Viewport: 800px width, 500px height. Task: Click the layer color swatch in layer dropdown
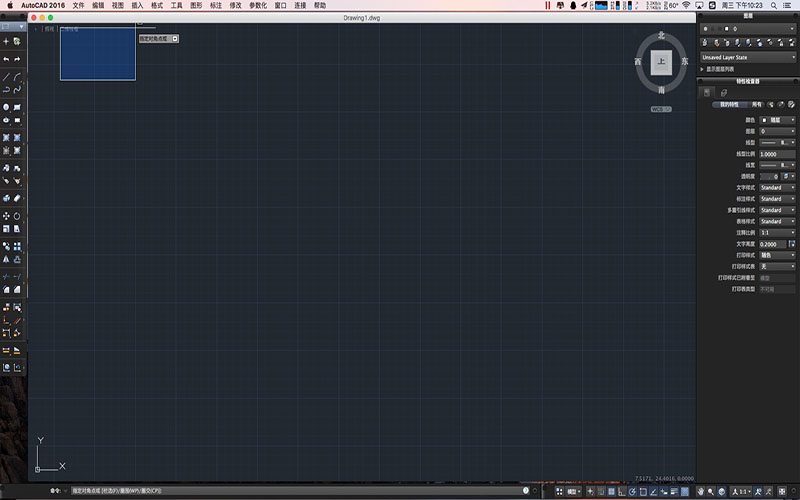pyautogui.click(x=727, y=29)
